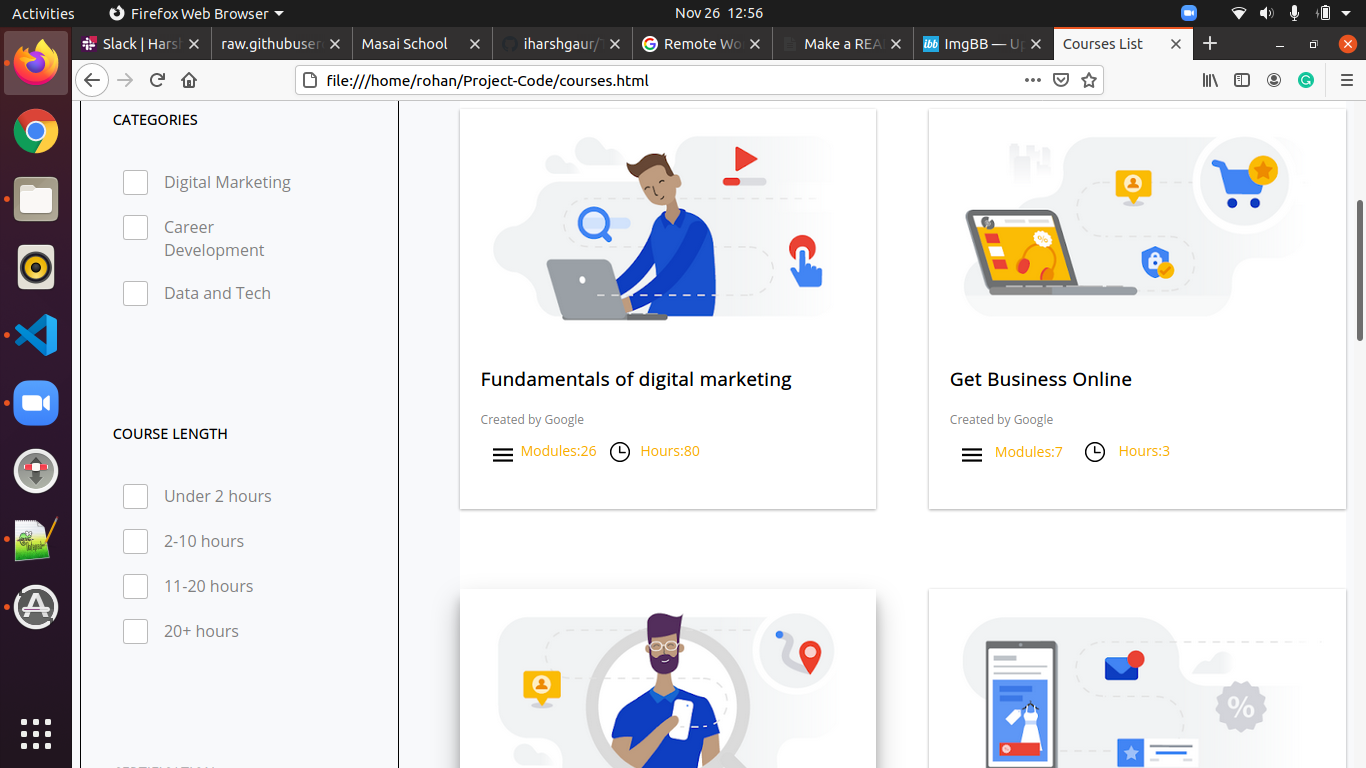Click the page vertical scrollbar thumb
1366x768 pixels.
tap(1360, 270)
